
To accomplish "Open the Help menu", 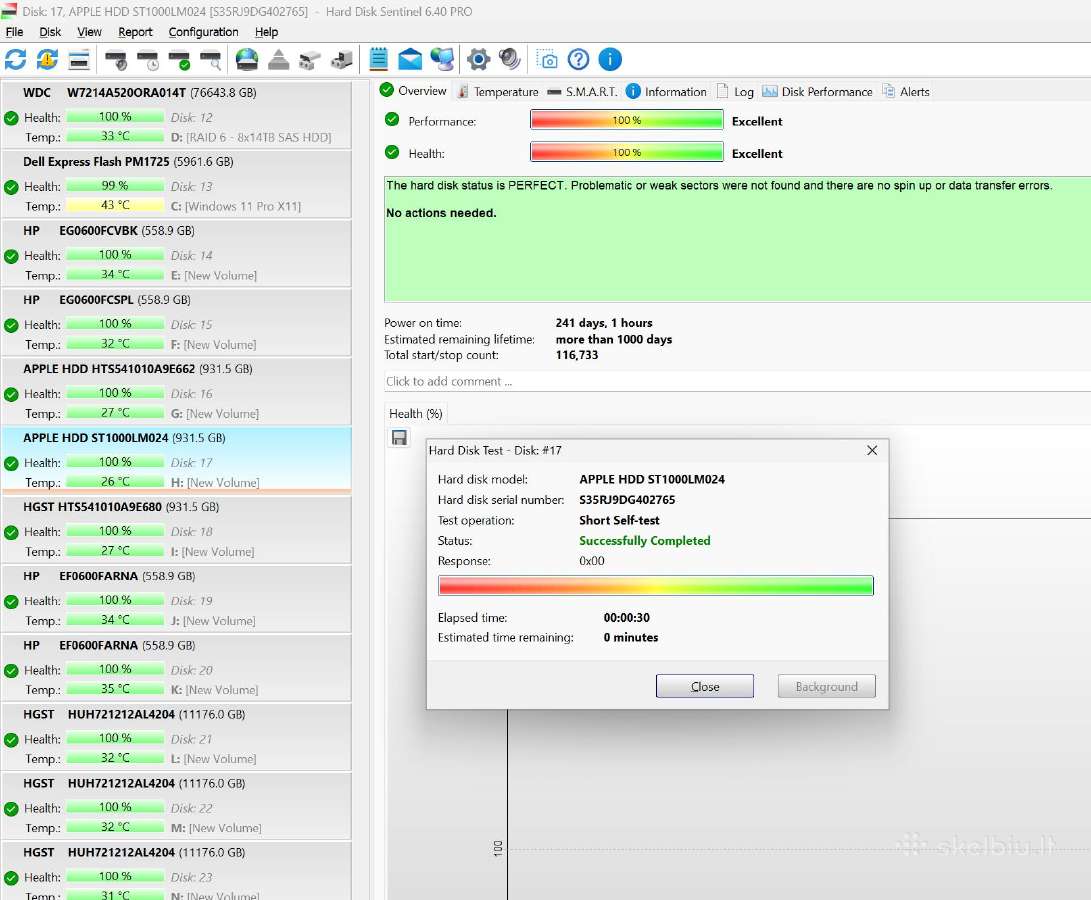I will (266, 32).
